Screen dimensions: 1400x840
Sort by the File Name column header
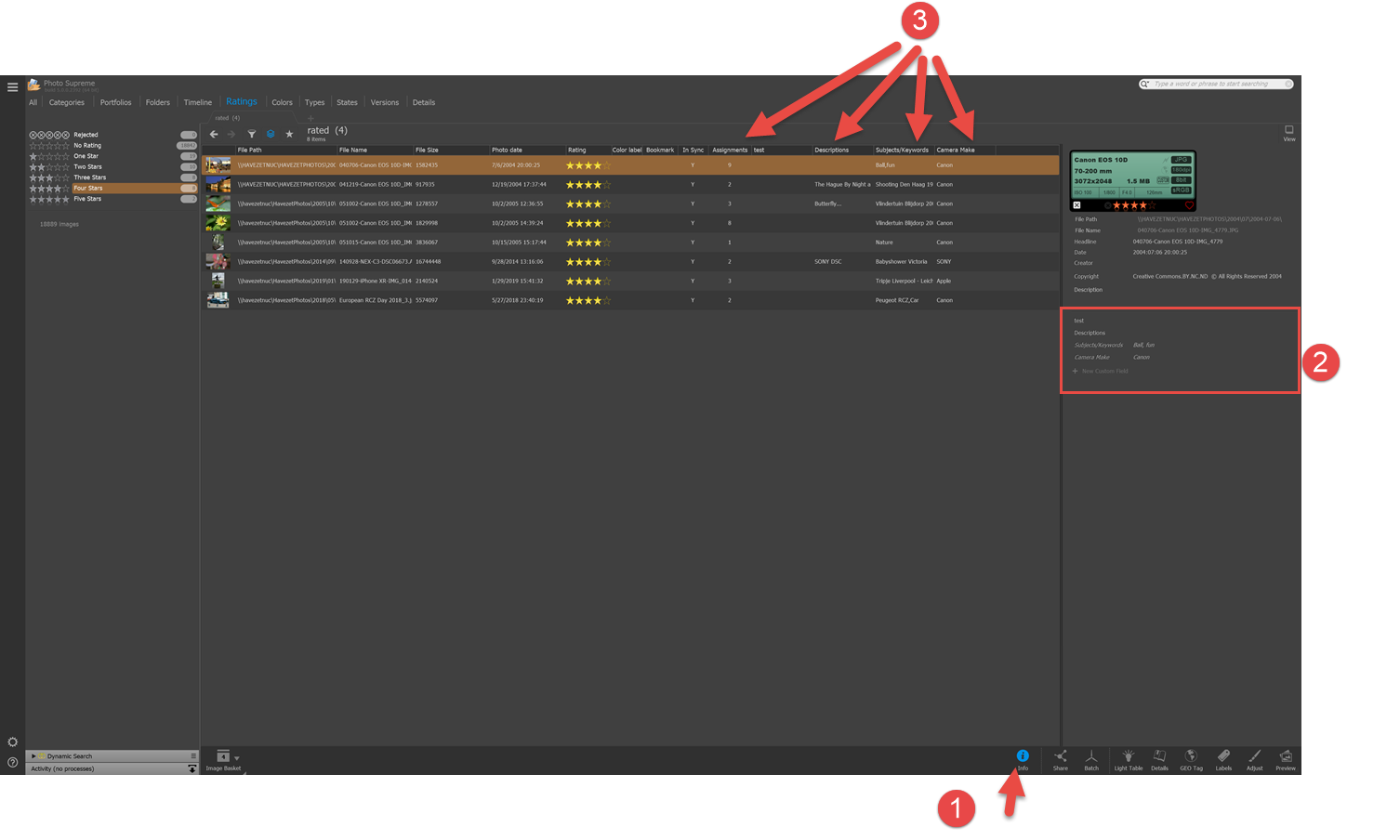pos(374,150)
